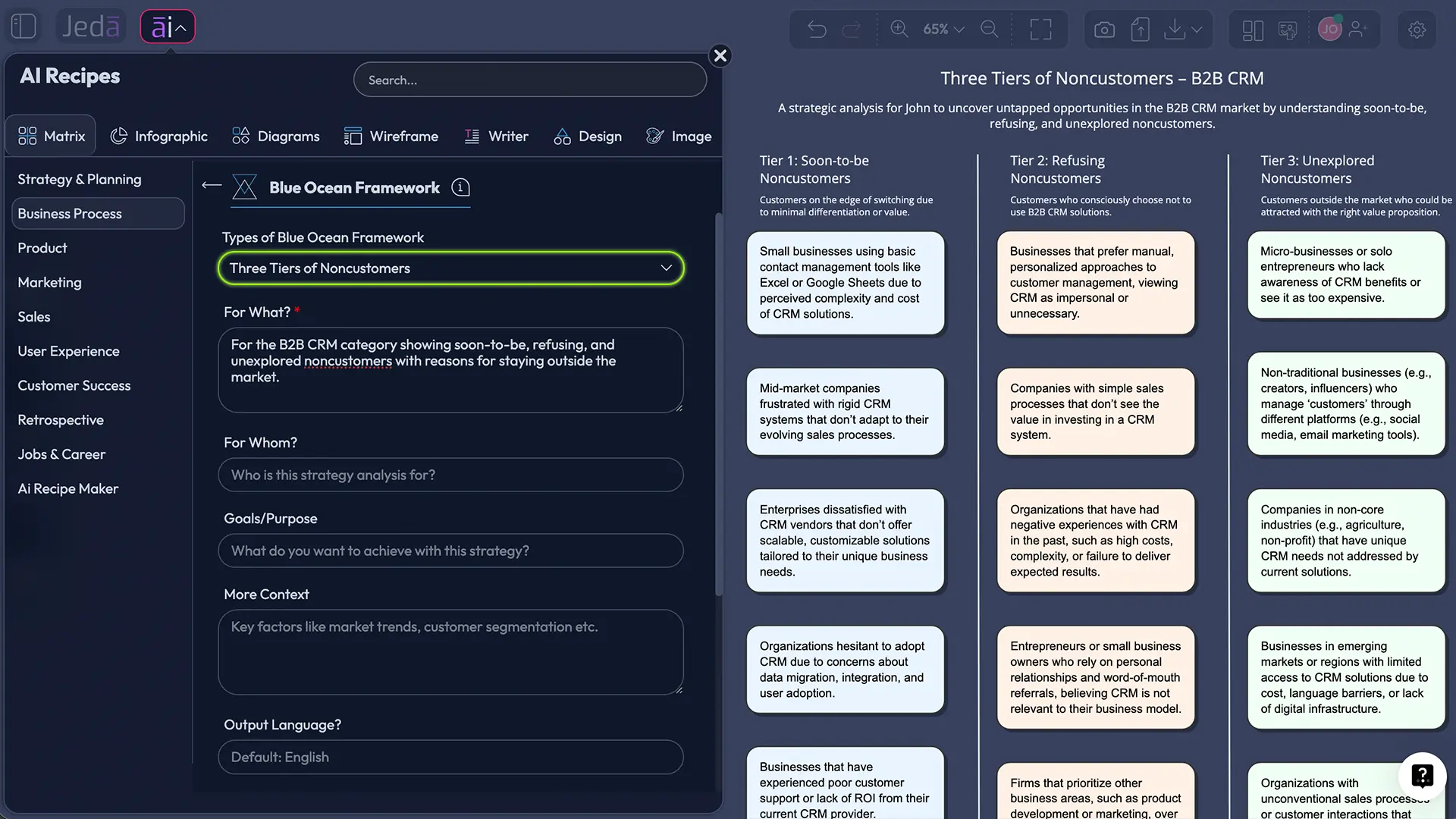The width and height of the screenshot is (1456, 819).
Task: Select Tier 2: Refusing Noncustomers heading
Action: [1057, 169]
